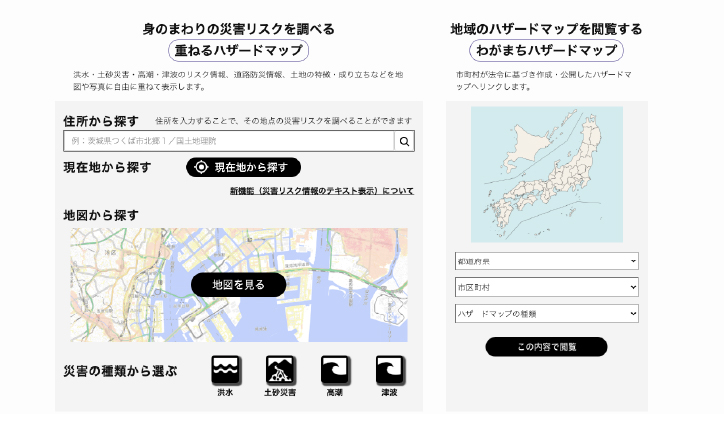
Task: Select the 高潮 storm surge icon
Action: [x=335, y=370]
